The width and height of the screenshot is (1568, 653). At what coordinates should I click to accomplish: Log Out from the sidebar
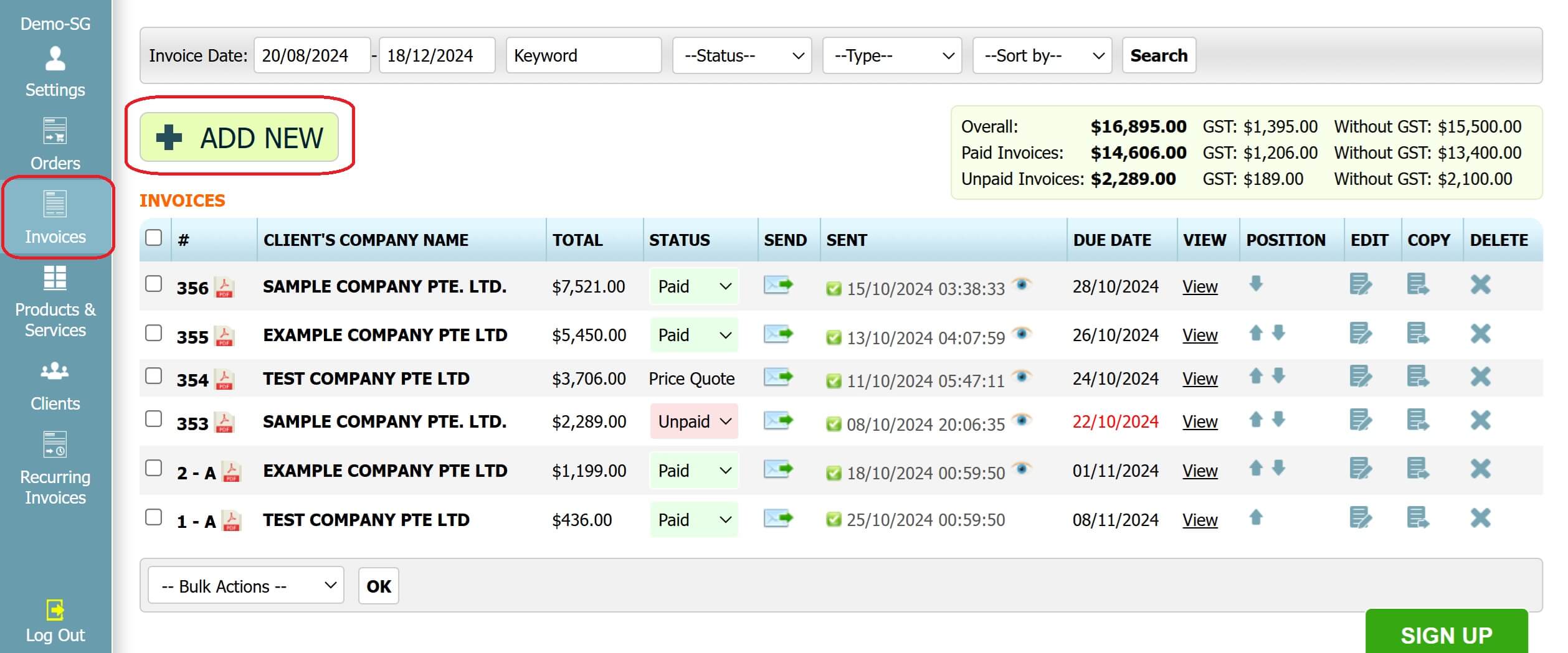coord(55,621)
